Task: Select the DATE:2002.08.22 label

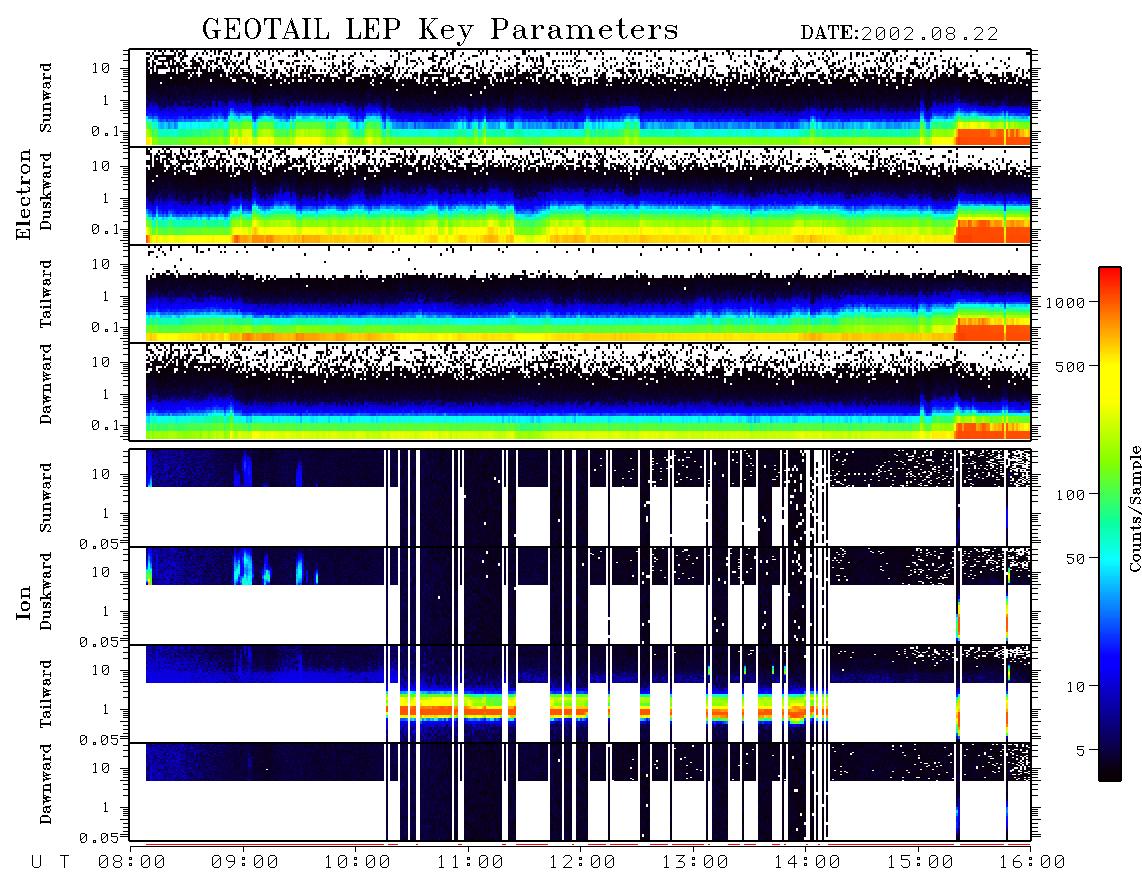Action: coord(899,34)
